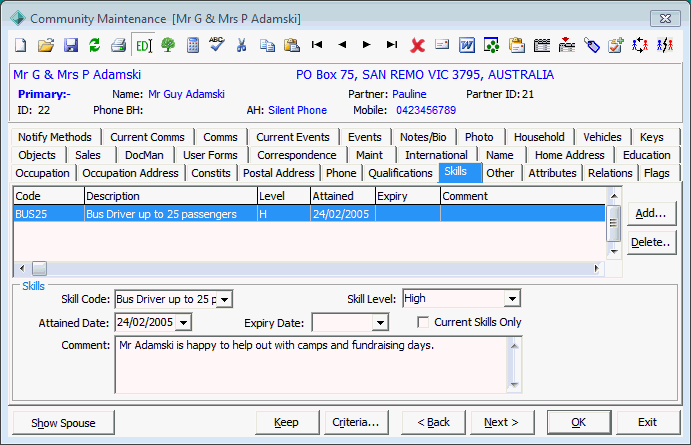Click the Expiry column header
Viewport: 691px width, 445px height.
[408, 196]
